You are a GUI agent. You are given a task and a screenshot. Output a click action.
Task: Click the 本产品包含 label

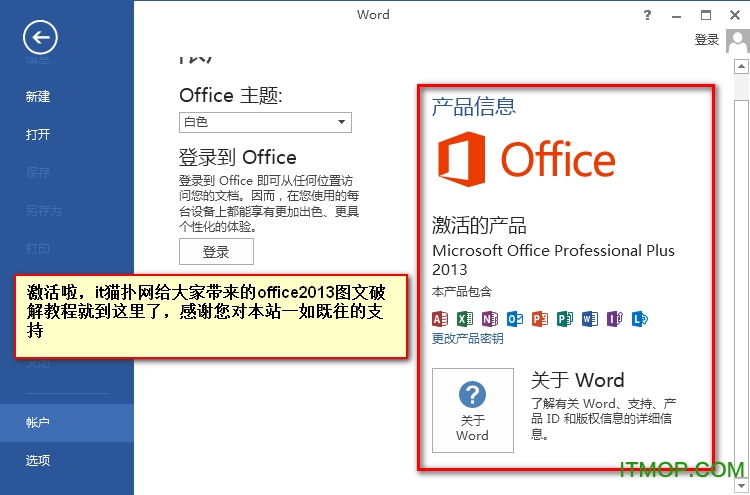(x=462, y=292)
